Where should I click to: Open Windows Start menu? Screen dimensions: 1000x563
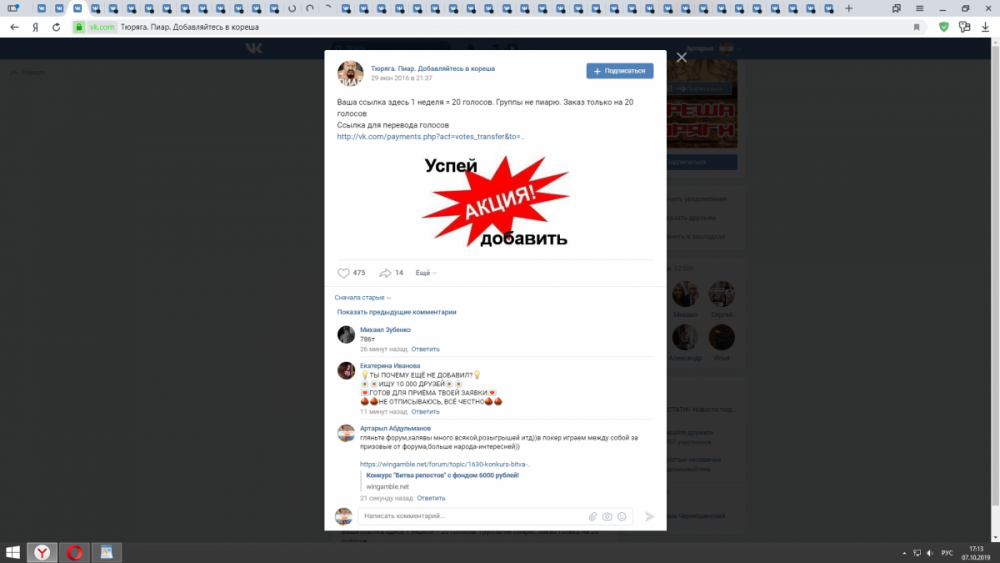pyautogui.click(x=13, y=552)
